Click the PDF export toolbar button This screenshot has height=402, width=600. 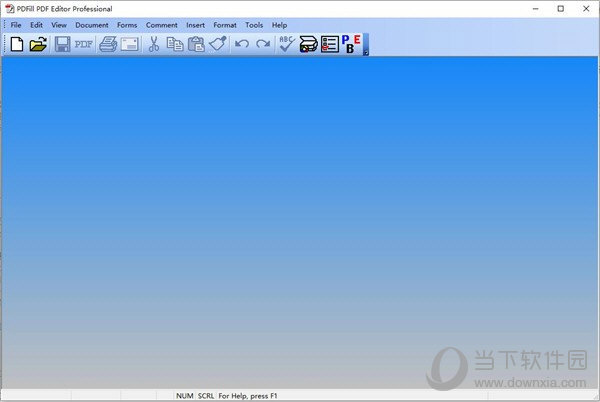tap(83, 44)
